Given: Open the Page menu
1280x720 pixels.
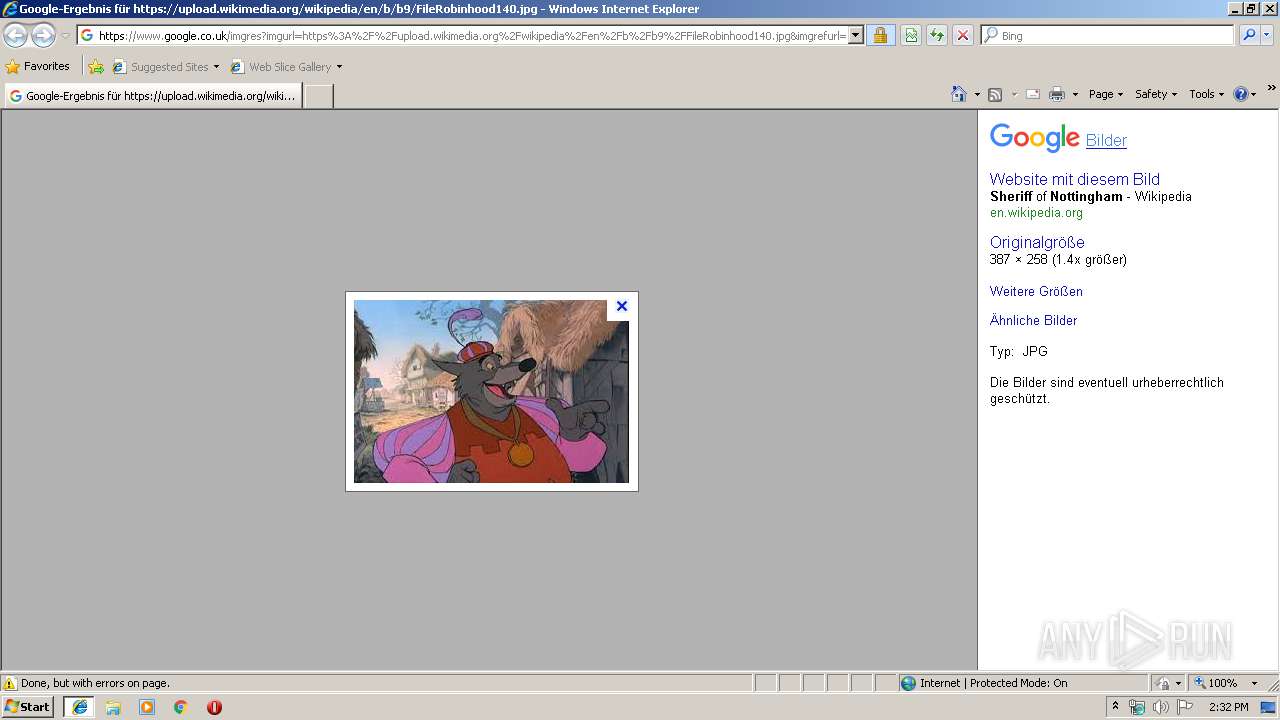Looking at the screenshot, I should point(1105,94).
